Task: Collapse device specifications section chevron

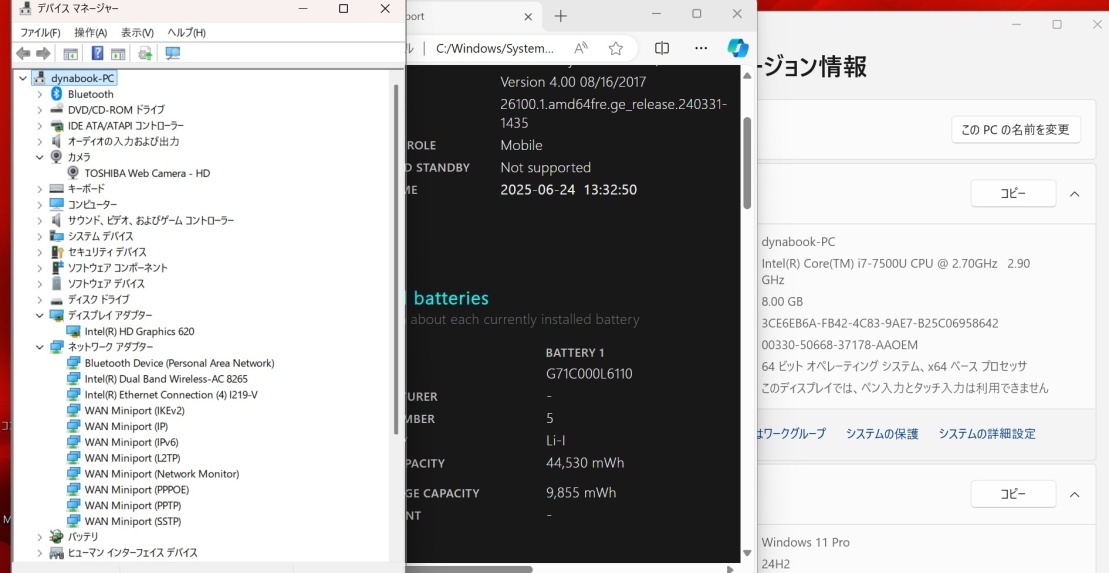Action: coord(1074,194)
